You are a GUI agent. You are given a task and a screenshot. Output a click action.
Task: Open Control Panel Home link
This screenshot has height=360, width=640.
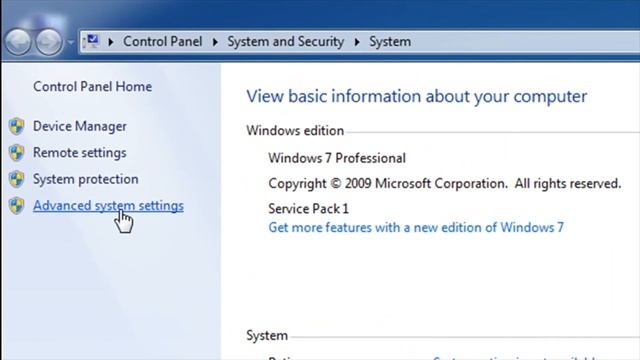click(x=93, y=87)
